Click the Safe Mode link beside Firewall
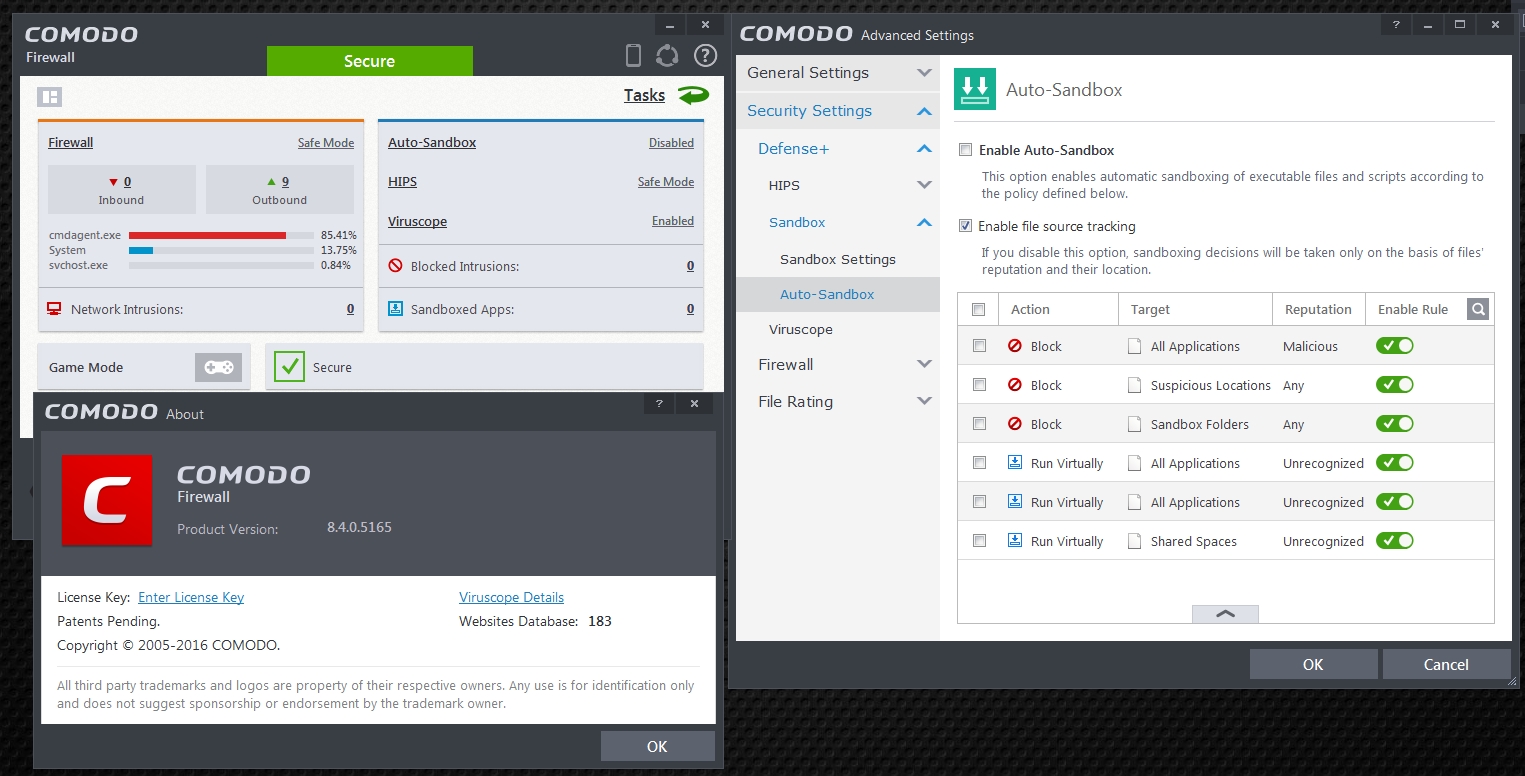Image resolution: width=1525 pixels, height=776 pixels. tap(326, 143)
